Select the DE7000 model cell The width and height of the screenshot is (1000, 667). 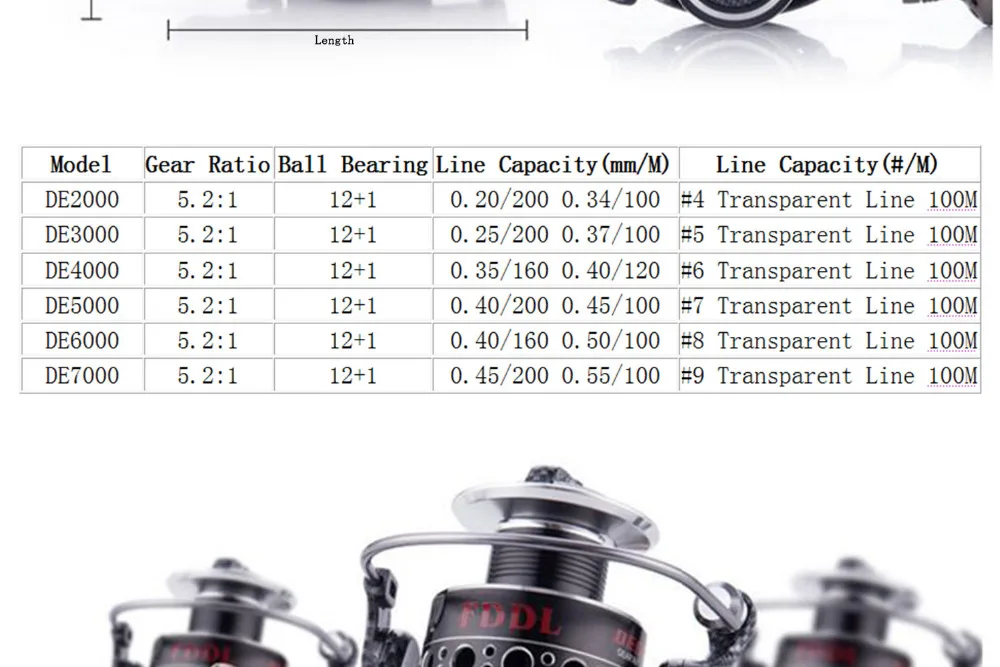[82, 375]
